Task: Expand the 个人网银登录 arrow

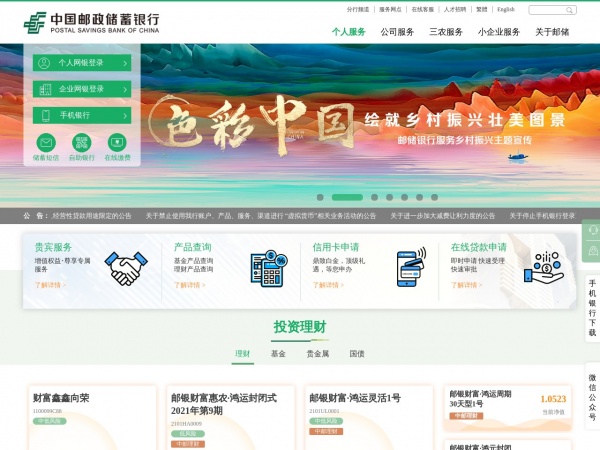Action: pyautogui.click(x=125, y=63)
